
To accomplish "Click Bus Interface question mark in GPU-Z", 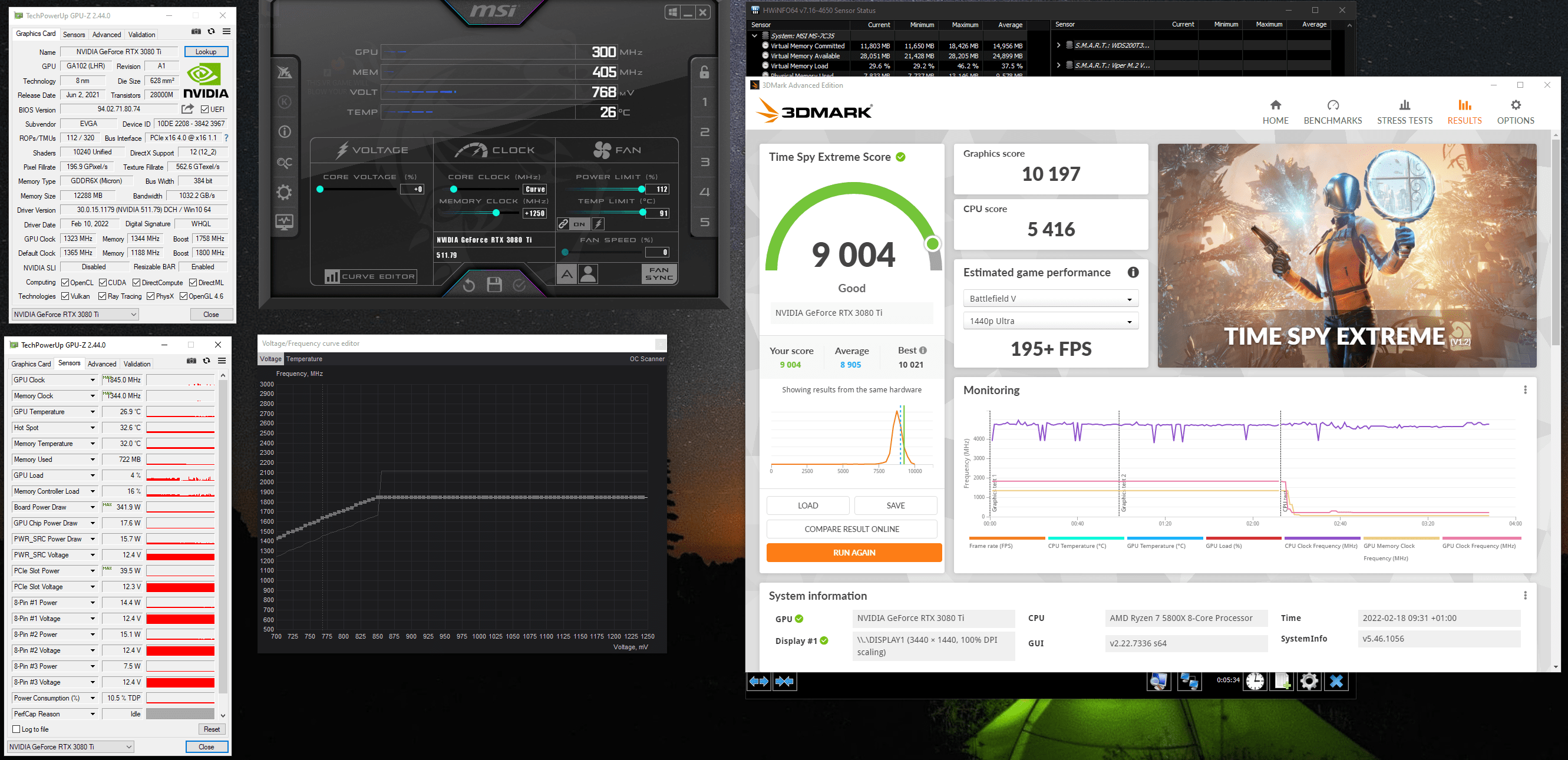I will (x=226, y=138).
